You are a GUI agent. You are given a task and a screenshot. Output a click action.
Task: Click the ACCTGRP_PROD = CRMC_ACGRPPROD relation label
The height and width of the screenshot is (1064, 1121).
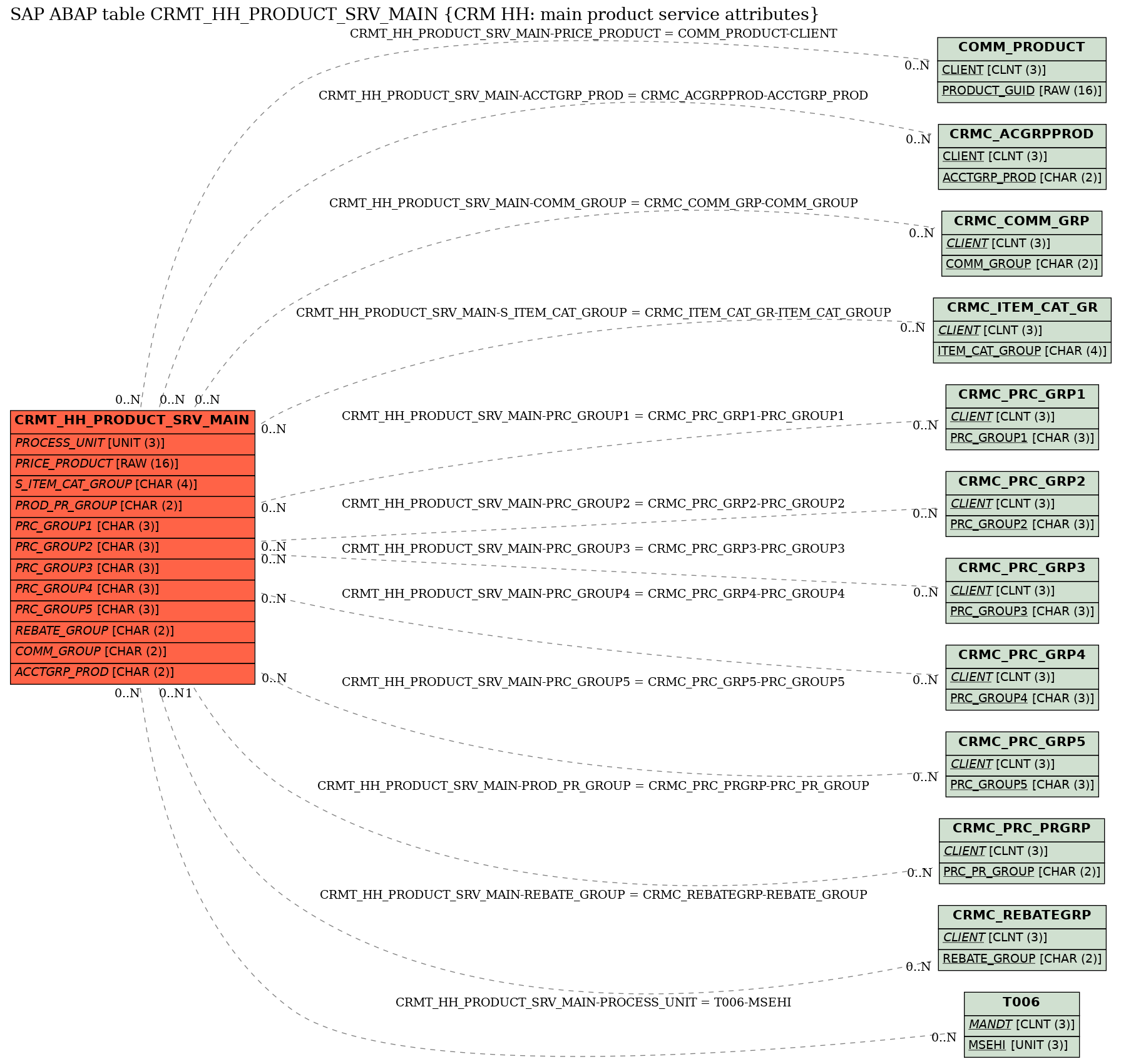click(x=593, y=96)
